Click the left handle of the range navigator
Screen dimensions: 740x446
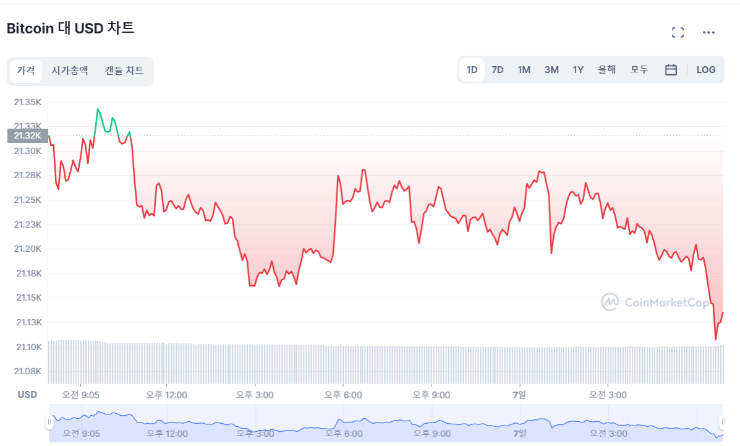[x=49, y=424]
